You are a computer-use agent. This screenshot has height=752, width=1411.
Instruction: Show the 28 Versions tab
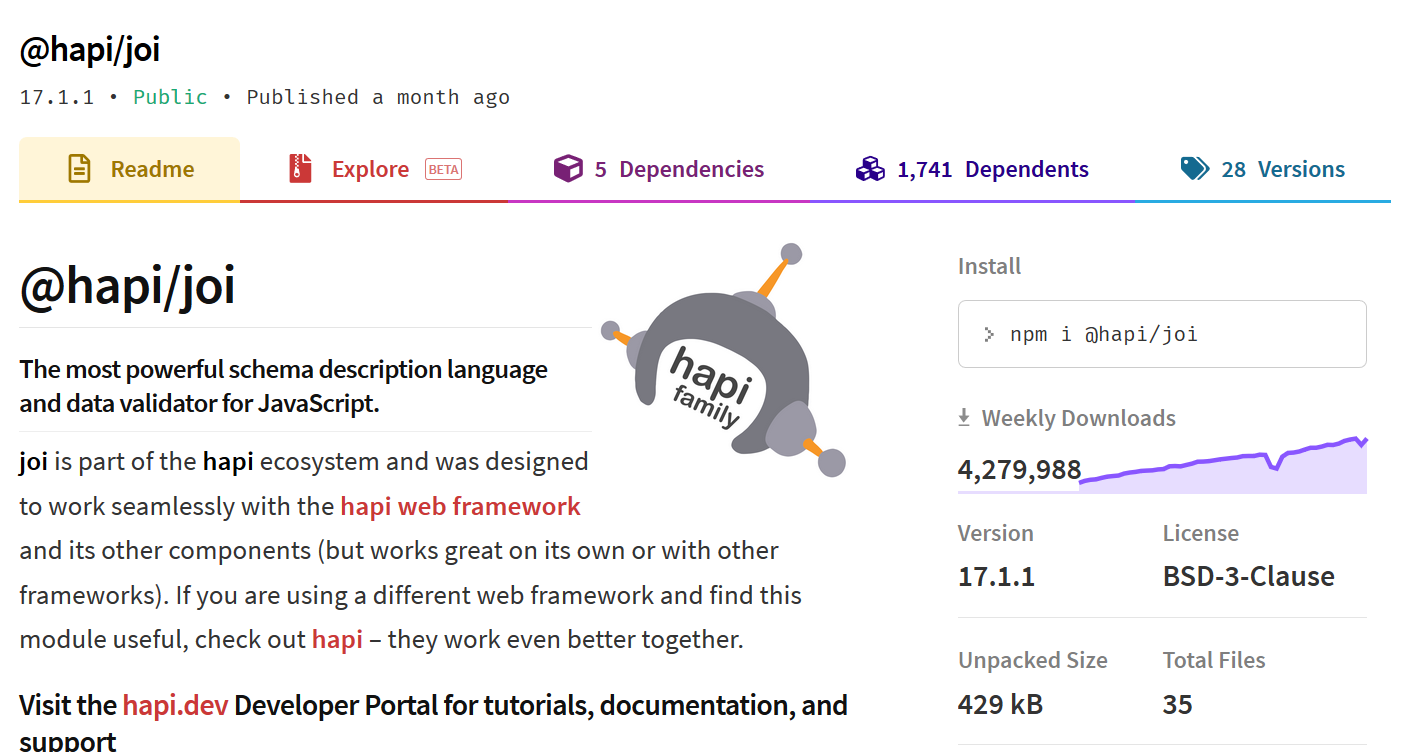coord(1283,169)
